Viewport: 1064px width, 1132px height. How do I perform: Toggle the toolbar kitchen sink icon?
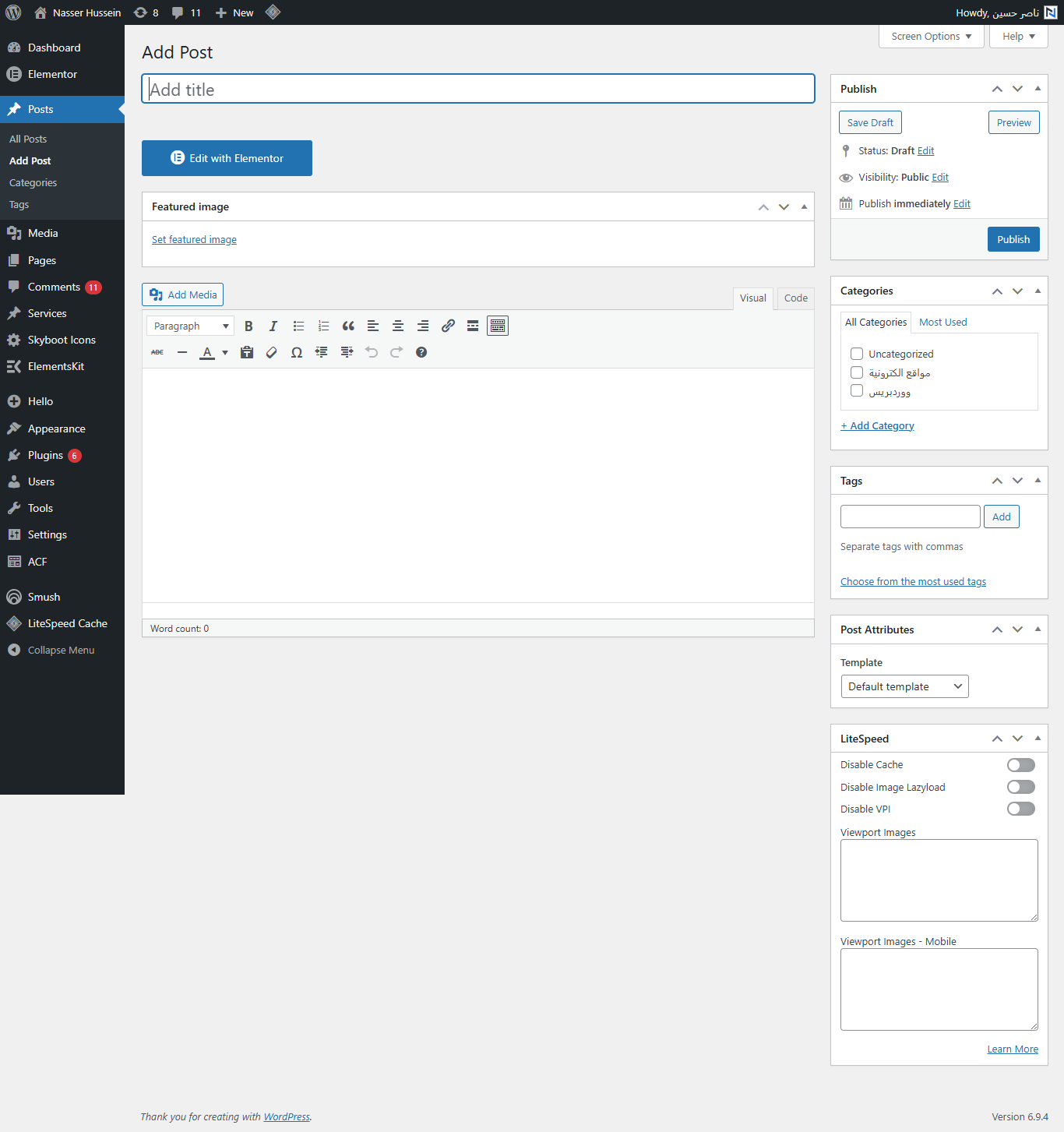tap(498, 326)
